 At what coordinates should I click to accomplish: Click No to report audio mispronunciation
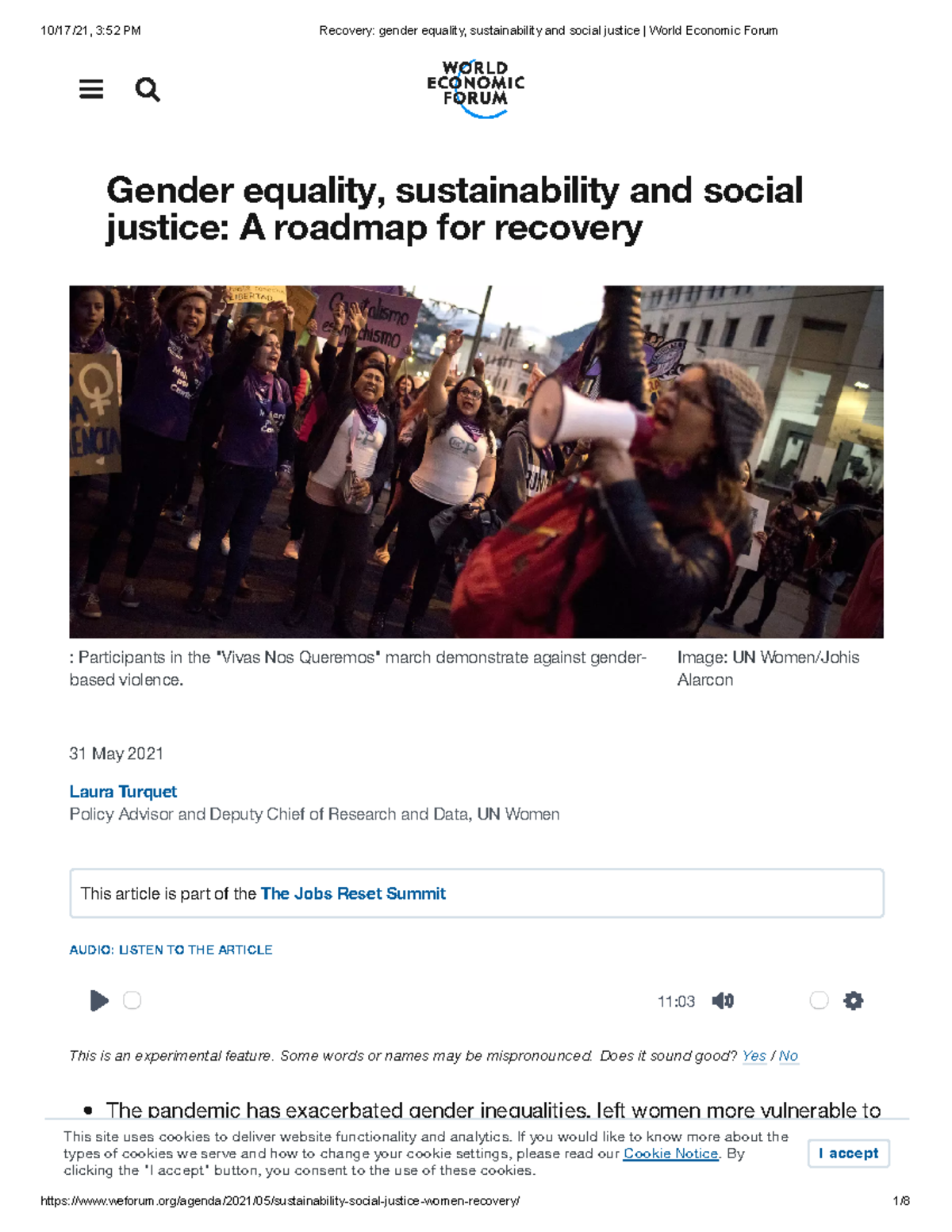point(789,1056)
